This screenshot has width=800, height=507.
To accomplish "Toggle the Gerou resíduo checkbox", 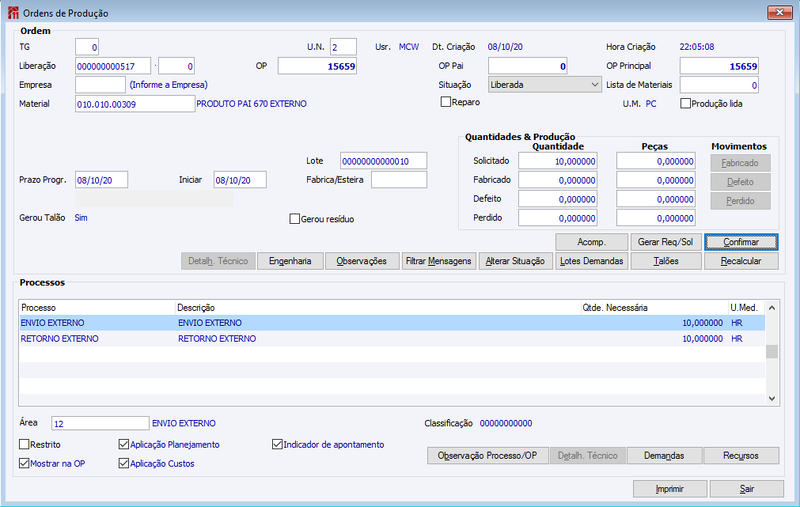I will tap(294, 219).
